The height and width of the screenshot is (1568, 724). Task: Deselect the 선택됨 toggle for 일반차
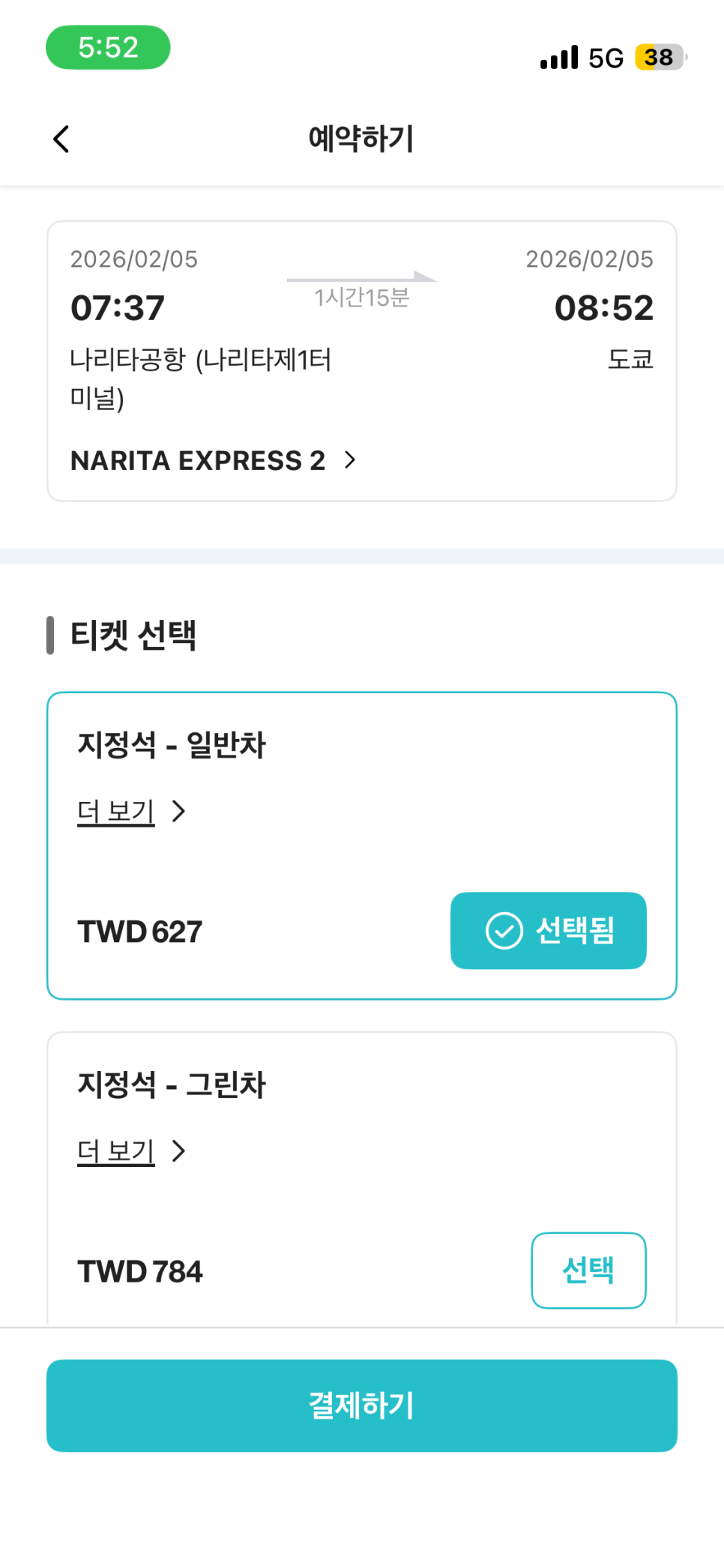click(x=548, y=931)
